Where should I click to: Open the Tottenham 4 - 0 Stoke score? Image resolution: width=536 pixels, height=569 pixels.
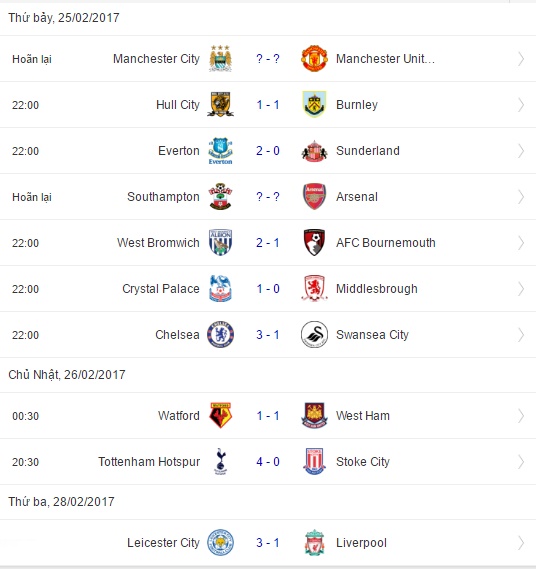point(268,462)
